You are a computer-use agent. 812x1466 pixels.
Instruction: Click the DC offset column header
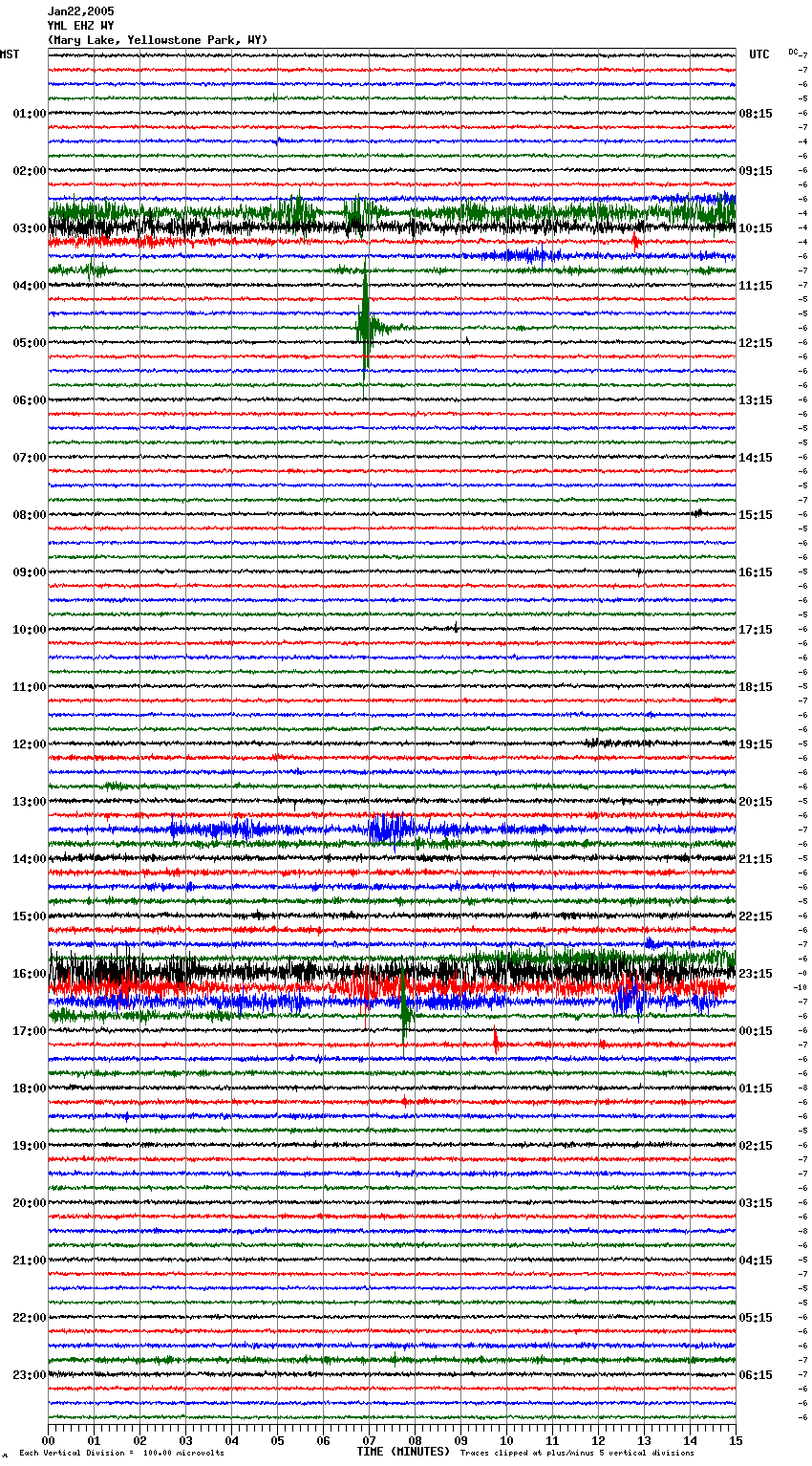793,52
